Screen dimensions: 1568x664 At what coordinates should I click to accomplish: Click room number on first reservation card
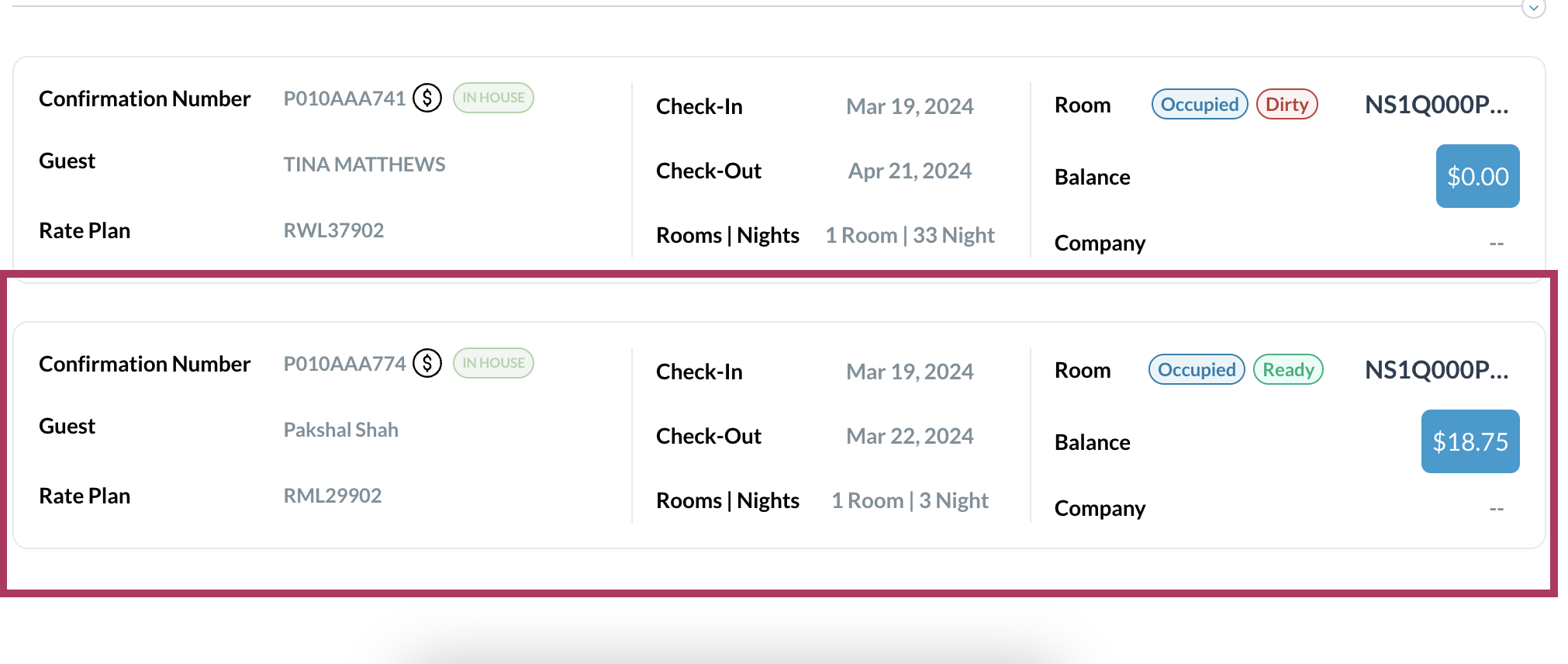click(1436, 105)
